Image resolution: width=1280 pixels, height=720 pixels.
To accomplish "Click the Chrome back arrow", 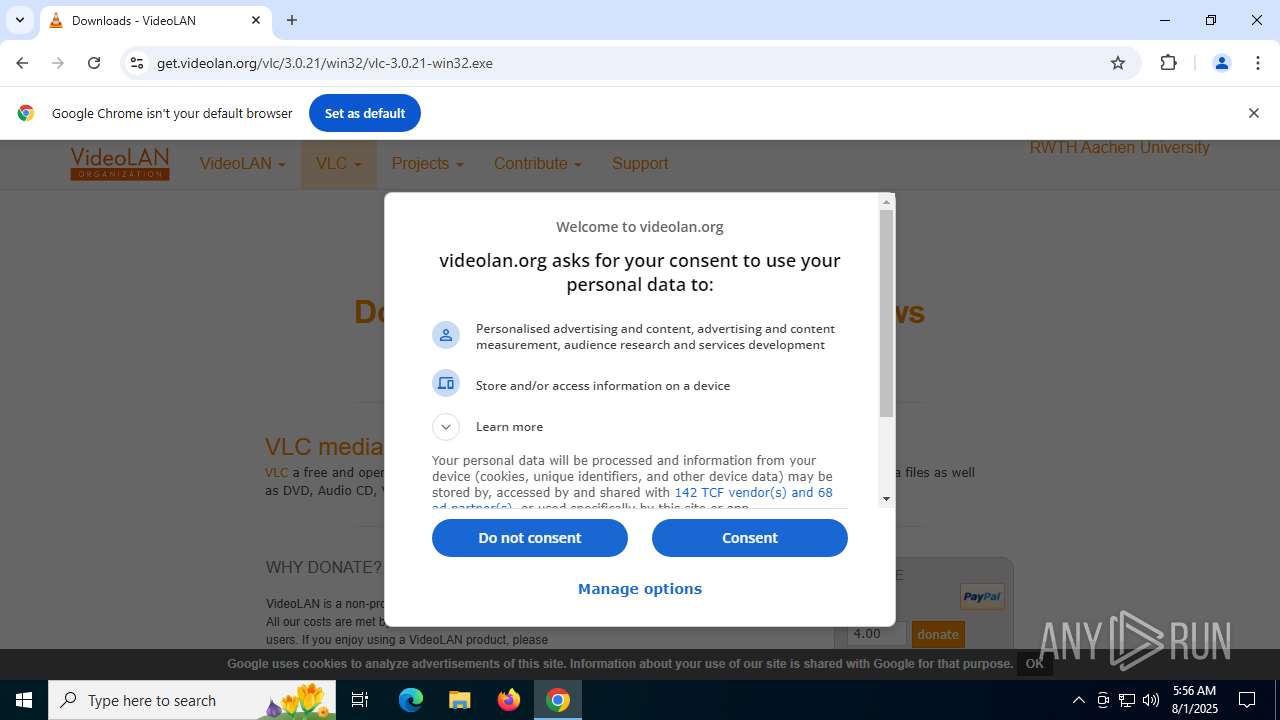I will click(22, 63).
